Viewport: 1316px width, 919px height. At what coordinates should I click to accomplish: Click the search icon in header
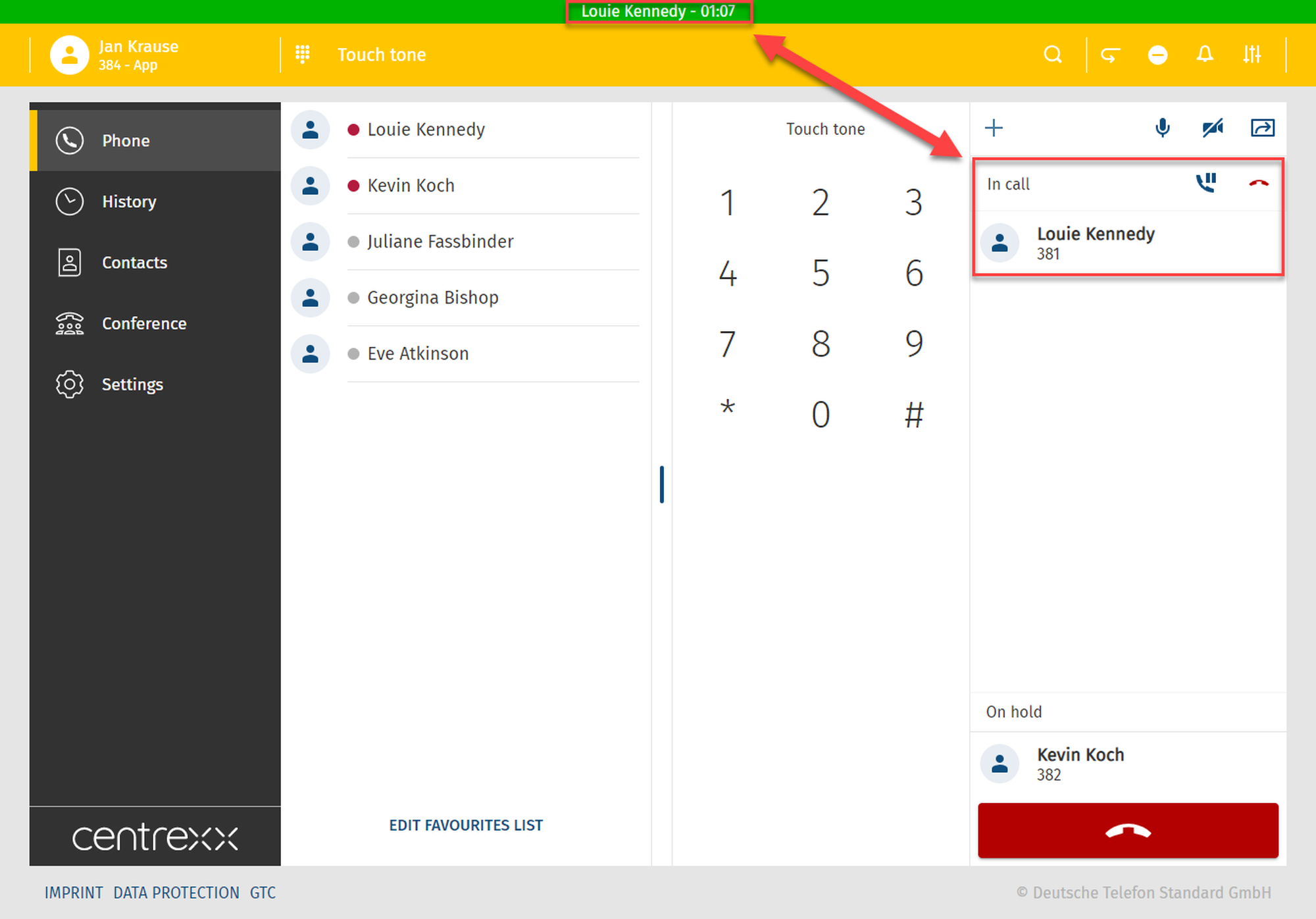(1053, 55)
